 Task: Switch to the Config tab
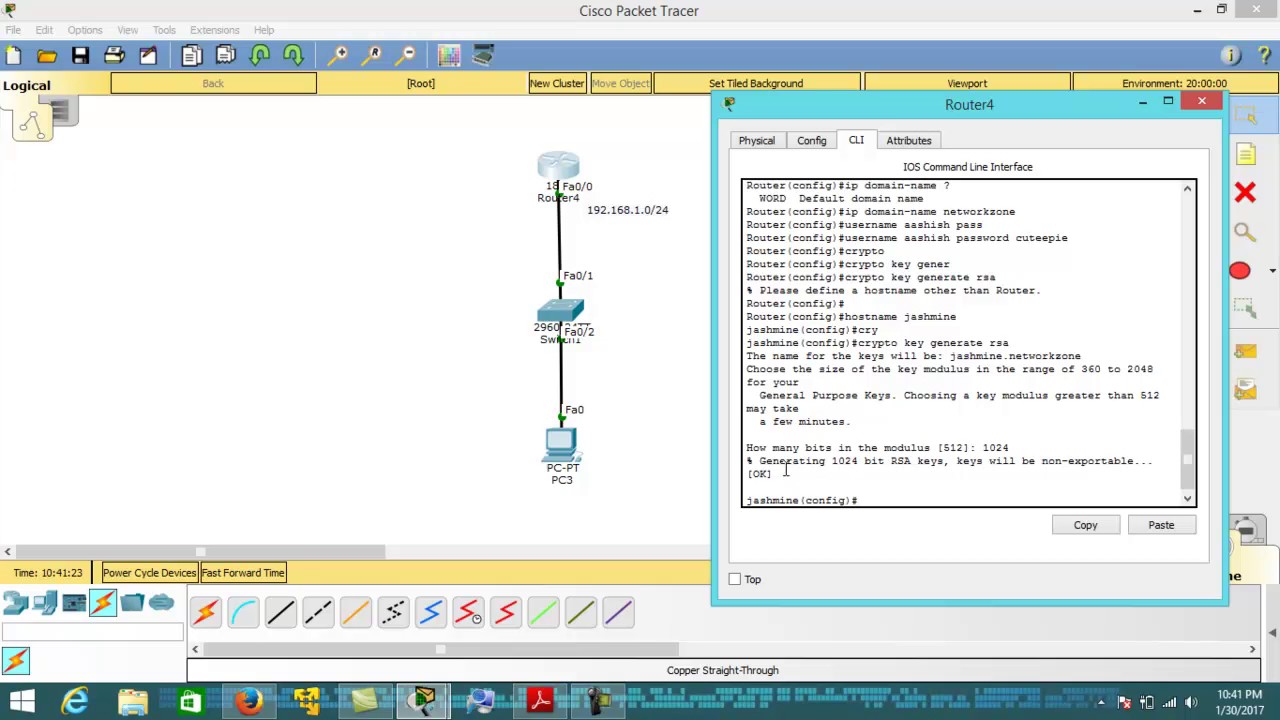pyautogui.click(x=812, y=141)
